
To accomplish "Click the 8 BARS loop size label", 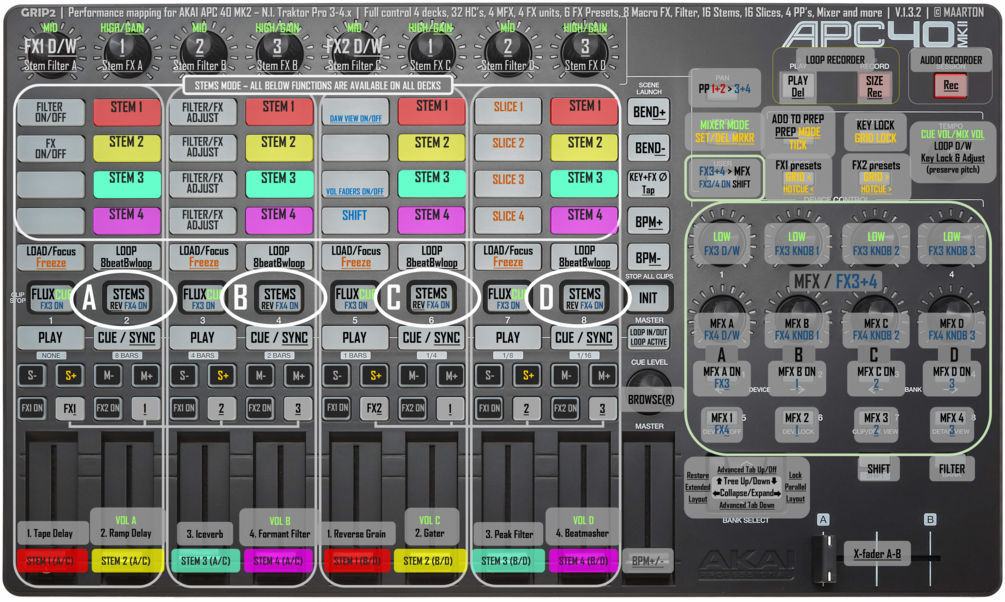I will click(x=126, y=355).
